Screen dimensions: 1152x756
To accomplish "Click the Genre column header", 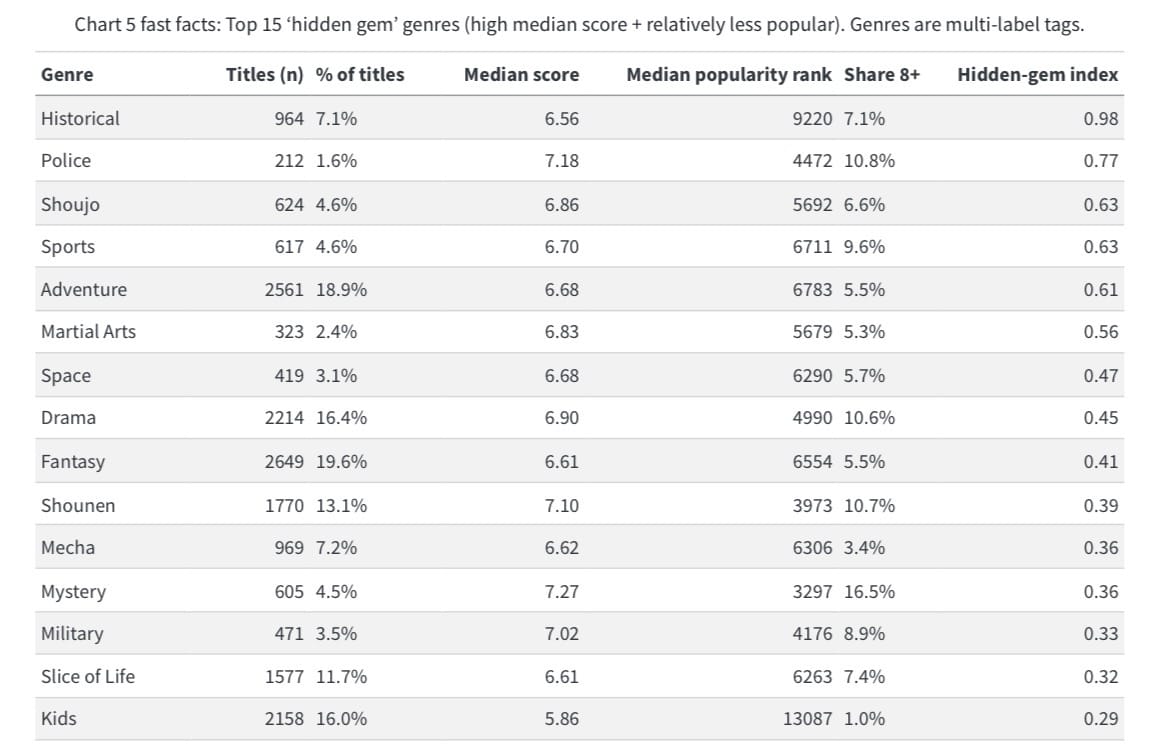I will tap(67, 74).
